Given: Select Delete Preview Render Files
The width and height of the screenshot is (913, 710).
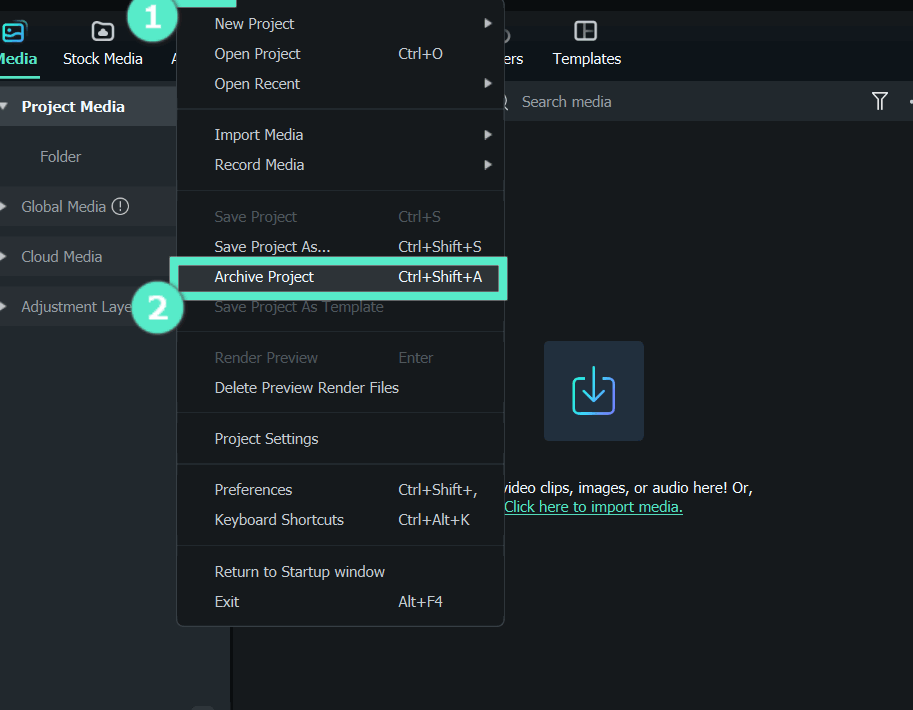Looking at the screenshot, I should click(x=340, y=388).
